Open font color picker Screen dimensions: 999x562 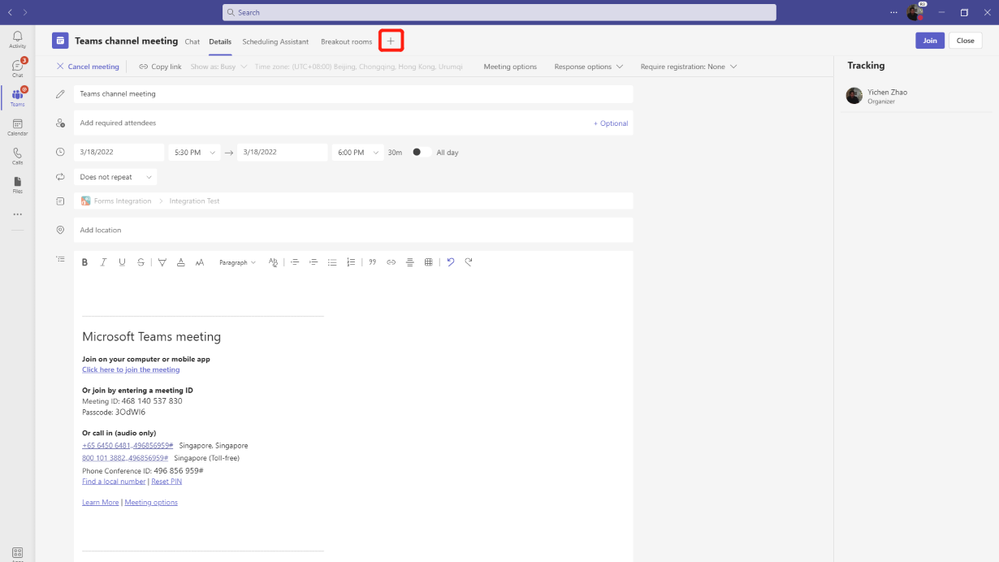click(x=181, y=262)
